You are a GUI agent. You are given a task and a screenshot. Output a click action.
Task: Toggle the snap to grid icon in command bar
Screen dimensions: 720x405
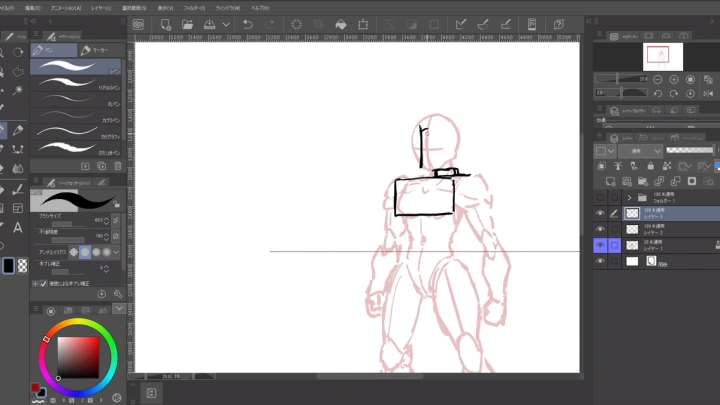505,24
